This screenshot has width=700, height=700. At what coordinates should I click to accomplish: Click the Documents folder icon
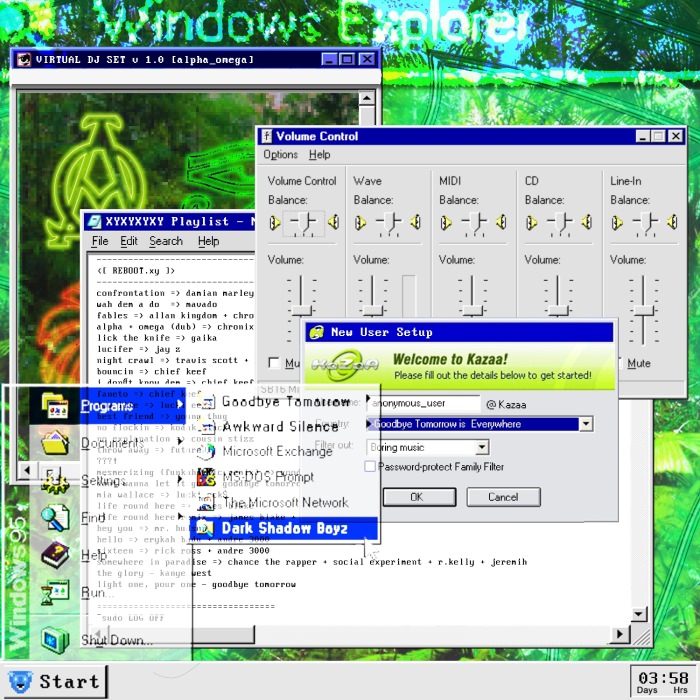pyautogui.click(x=54, y=442)
